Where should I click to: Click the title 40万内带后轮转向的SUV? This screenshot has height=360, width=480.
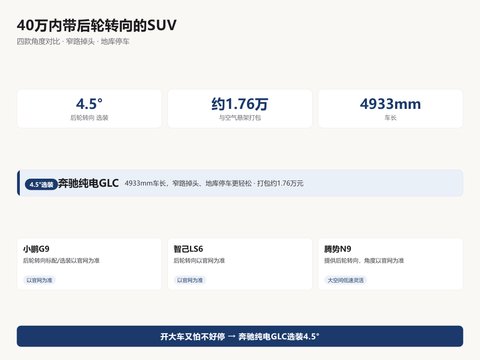(97, 25)
